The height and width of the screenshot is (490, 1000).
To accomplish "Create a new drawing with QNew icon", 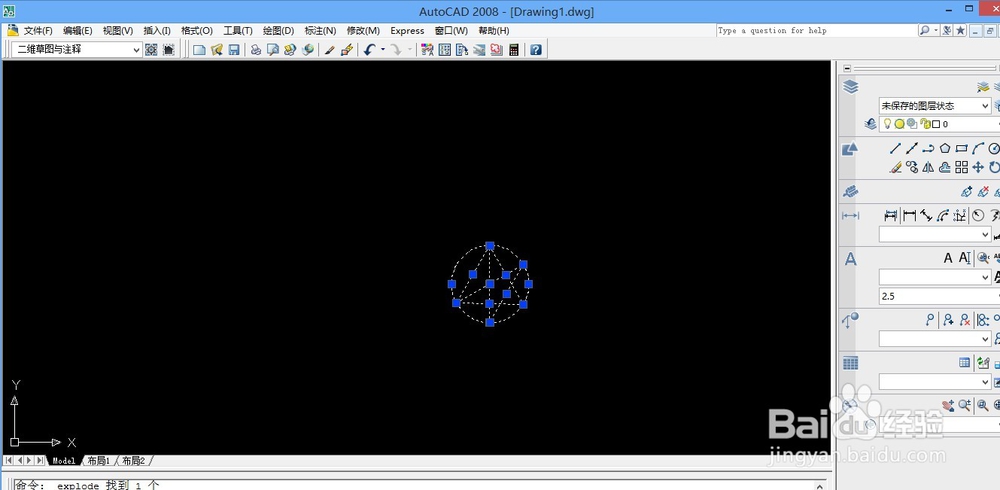I will (200, 50).
